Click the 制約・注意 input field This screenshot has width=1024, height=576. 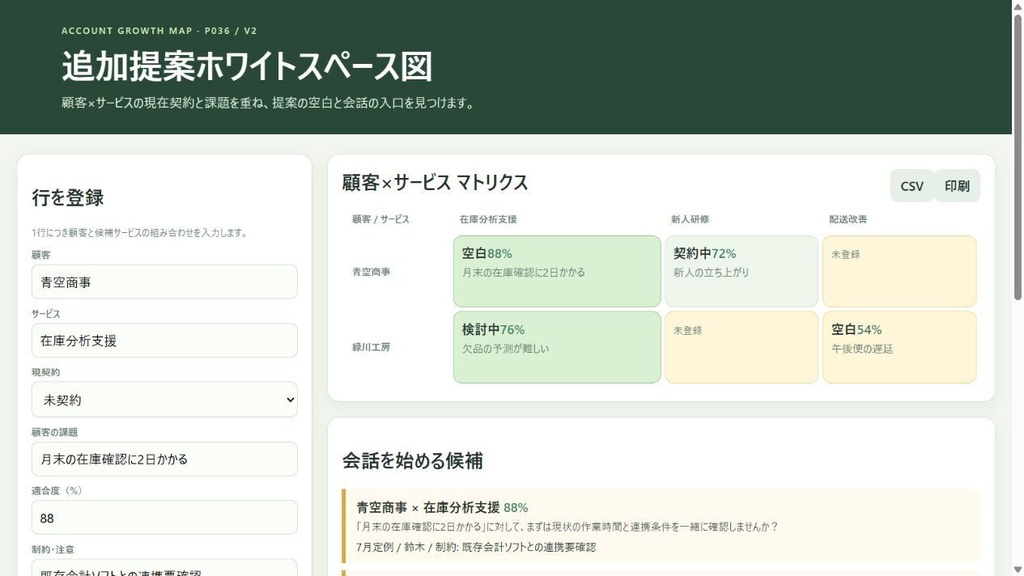[165, 568]
